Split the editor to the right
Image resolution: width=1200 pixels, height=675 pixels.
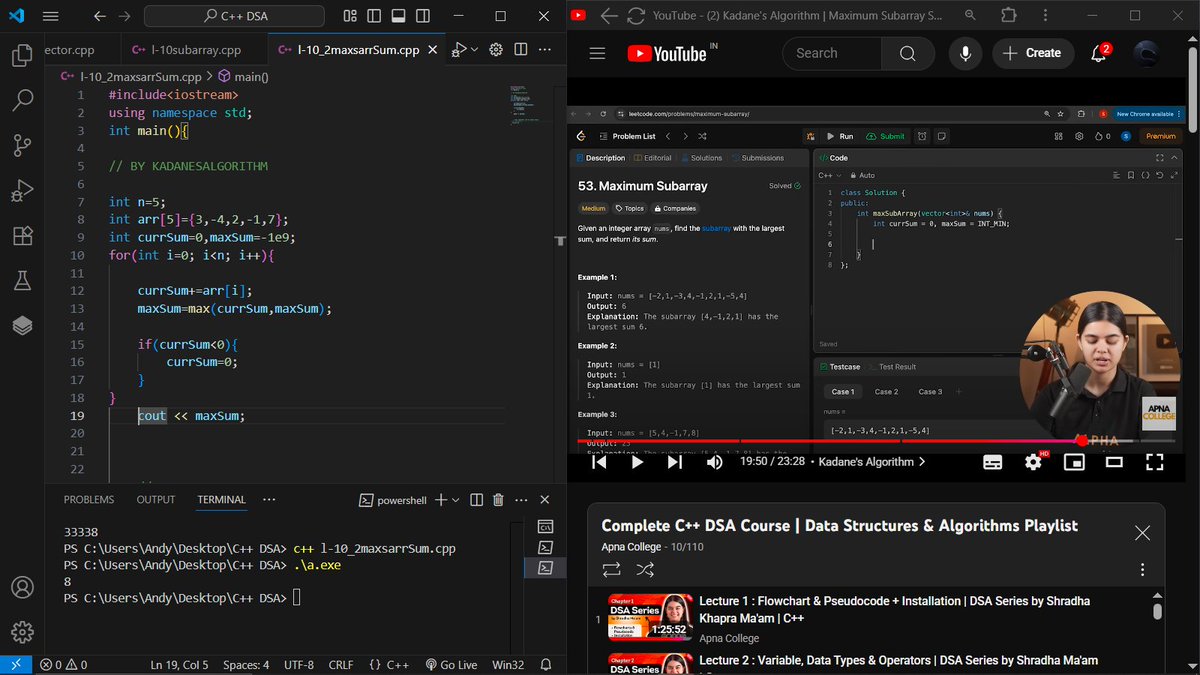tap(521, 50)
